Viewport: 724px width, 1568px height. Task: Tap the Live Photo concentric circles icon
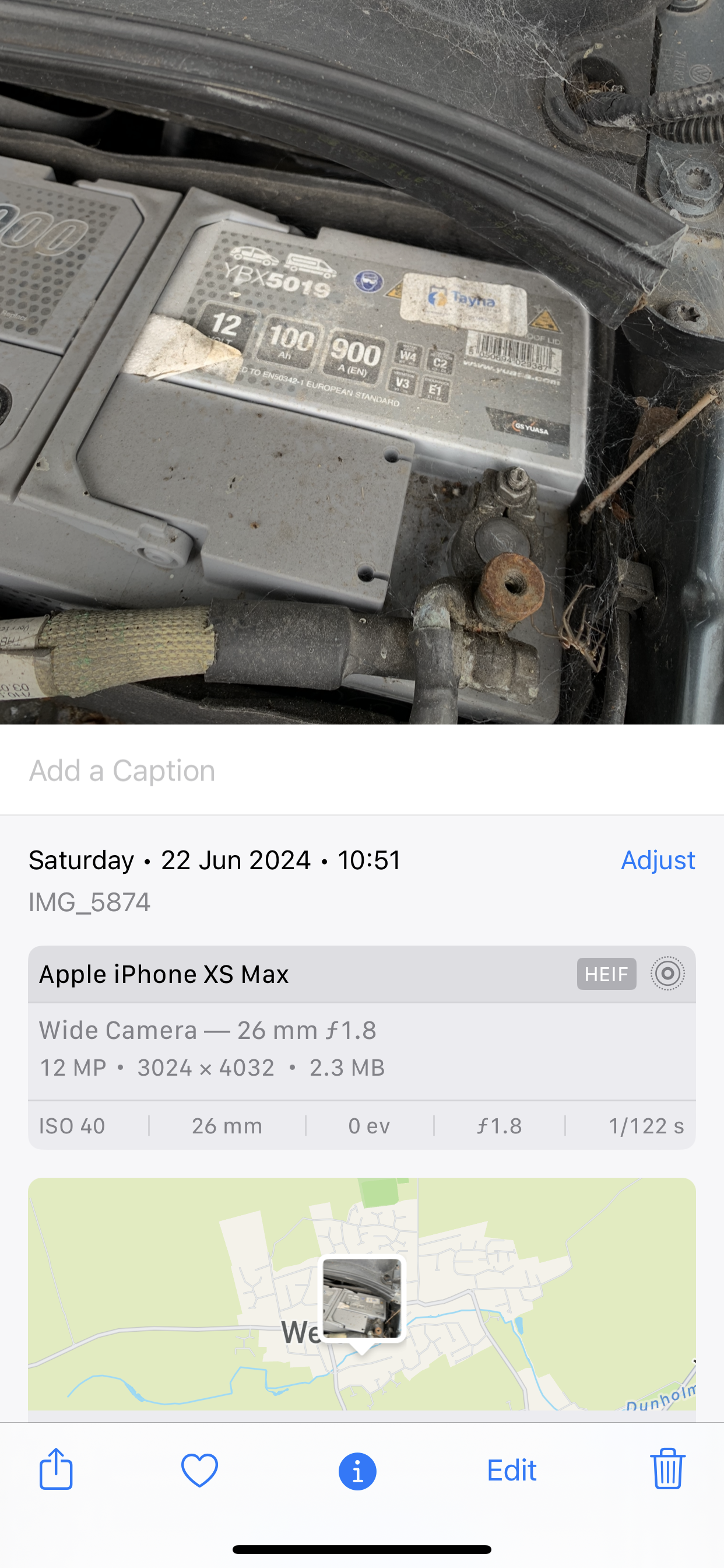coord(667,974)
